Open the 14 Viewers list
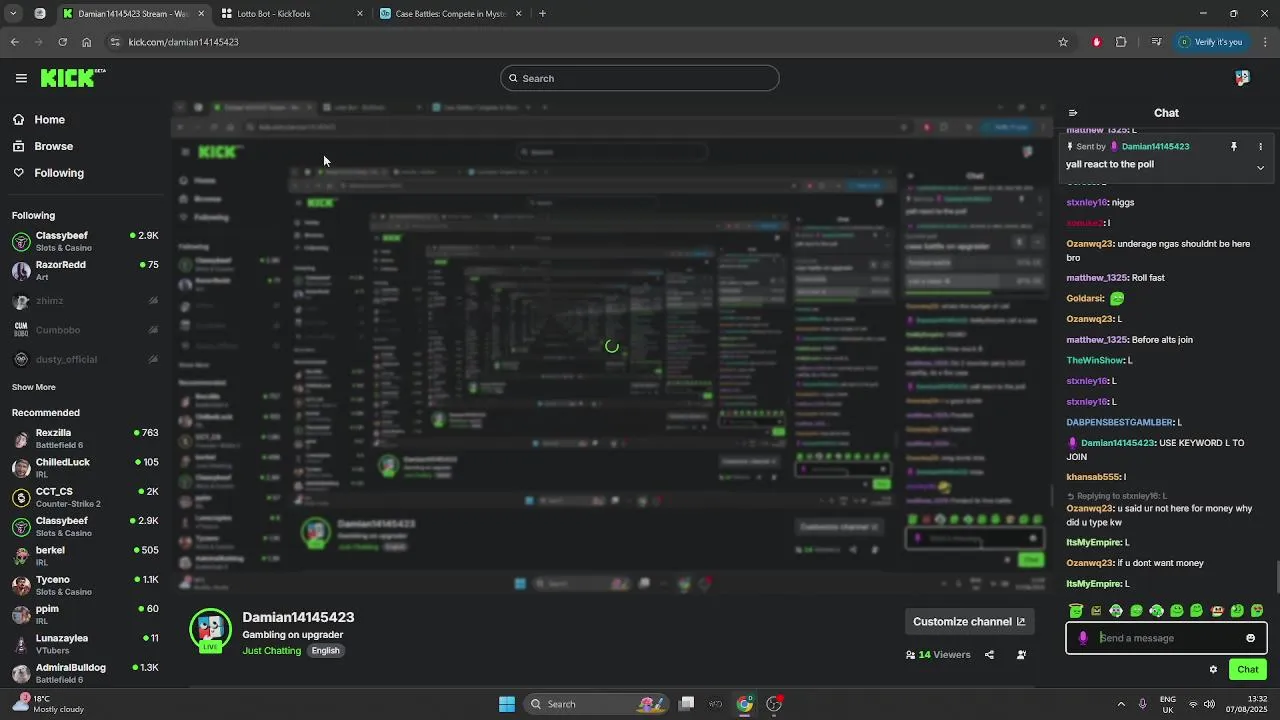 (938, 655)
